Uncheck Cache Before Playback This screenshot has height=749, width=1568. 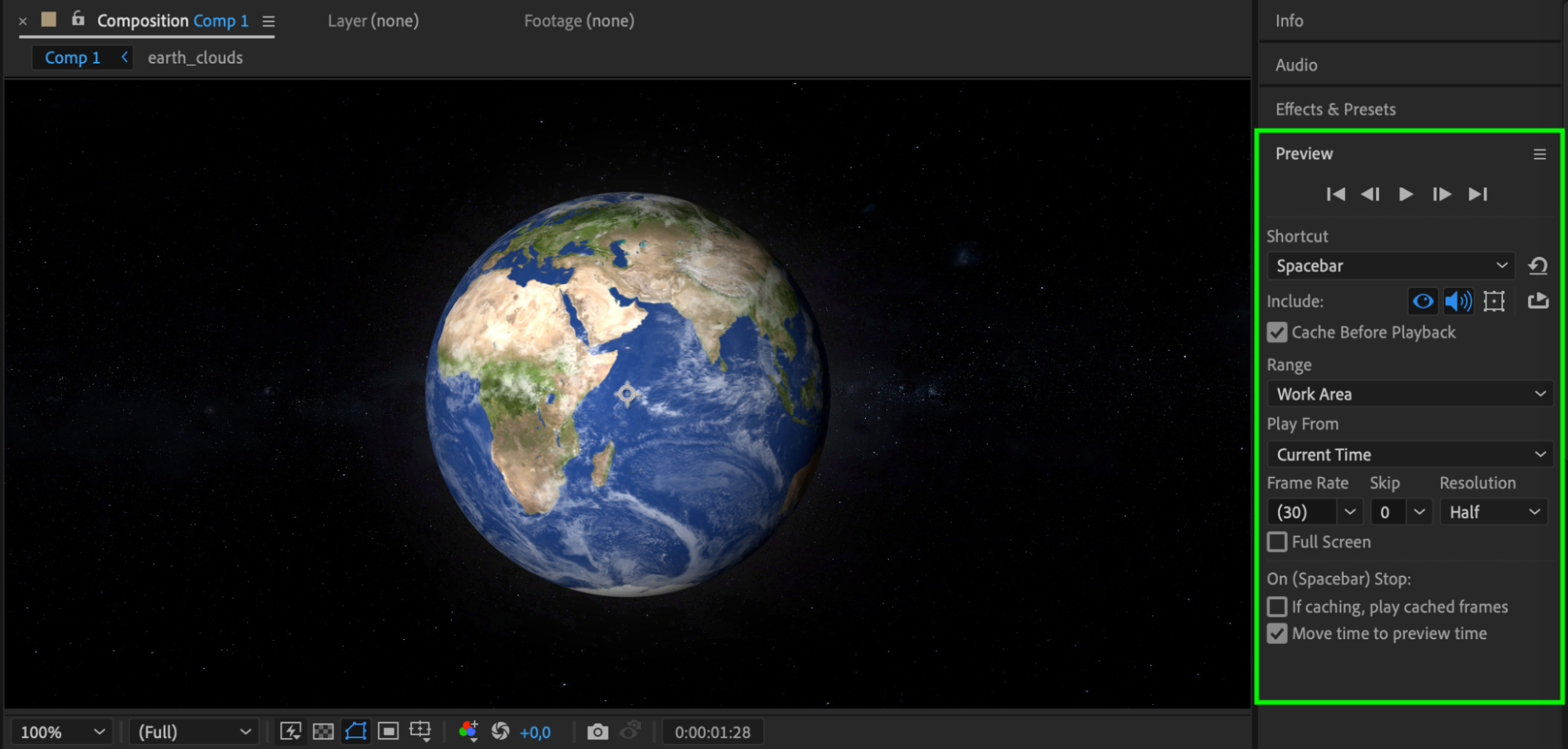click(1277, 333)
